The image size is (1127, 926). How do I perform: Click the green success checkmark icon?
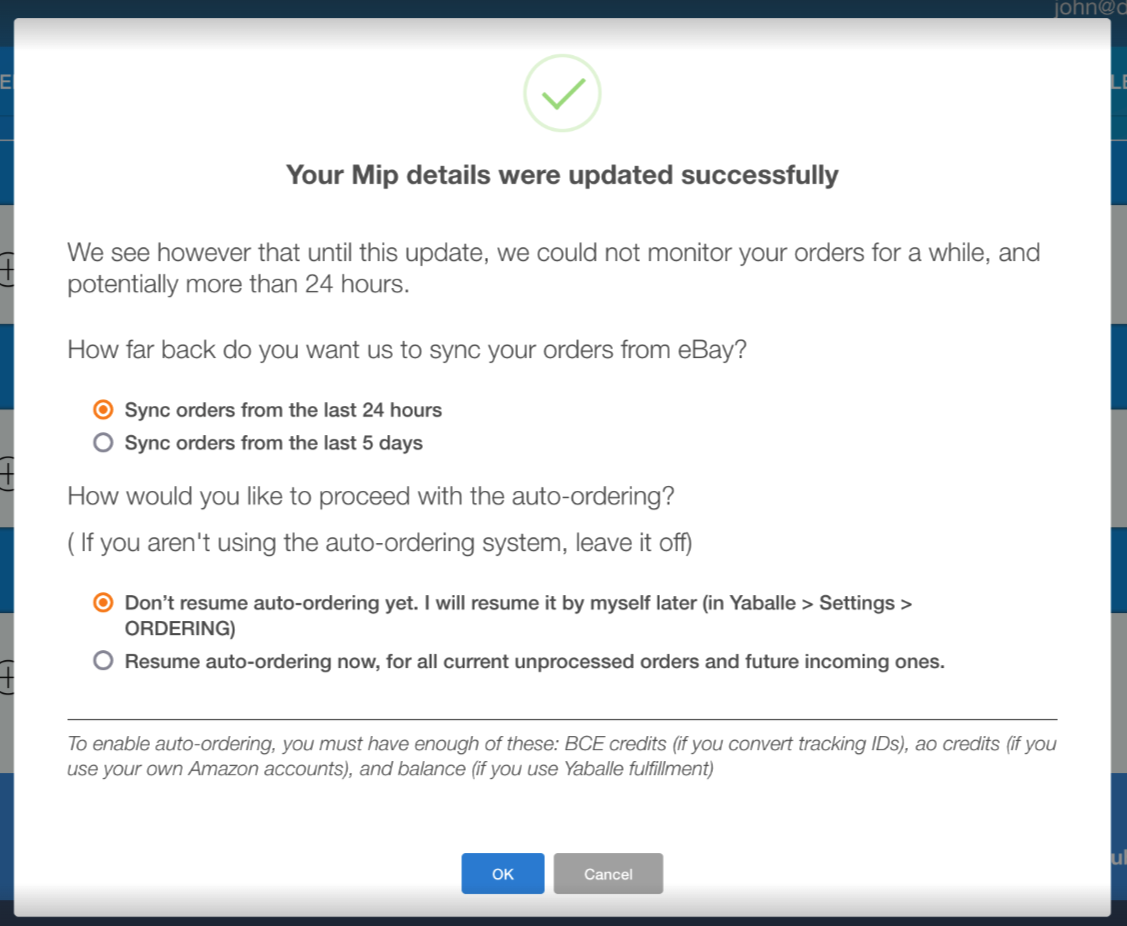(x=562, y=93)
